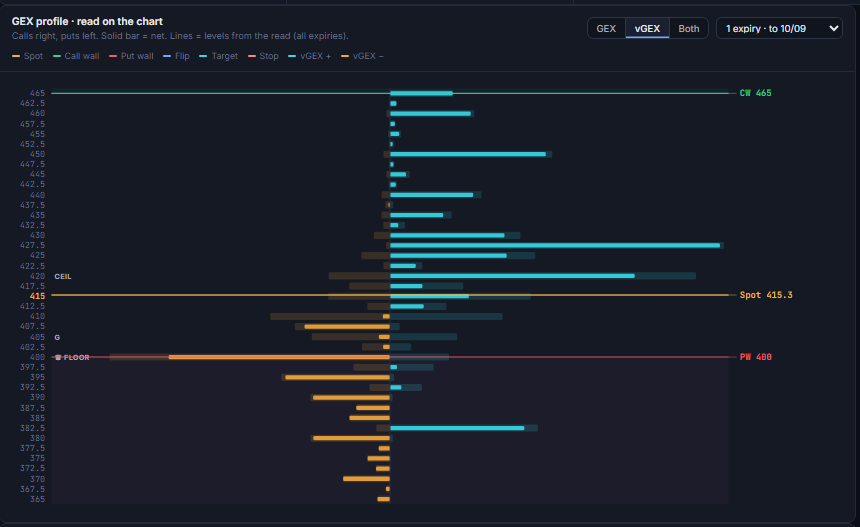Click the 425 strike cyan bar
The image size is (860, 527).
[x=448, y=256]
